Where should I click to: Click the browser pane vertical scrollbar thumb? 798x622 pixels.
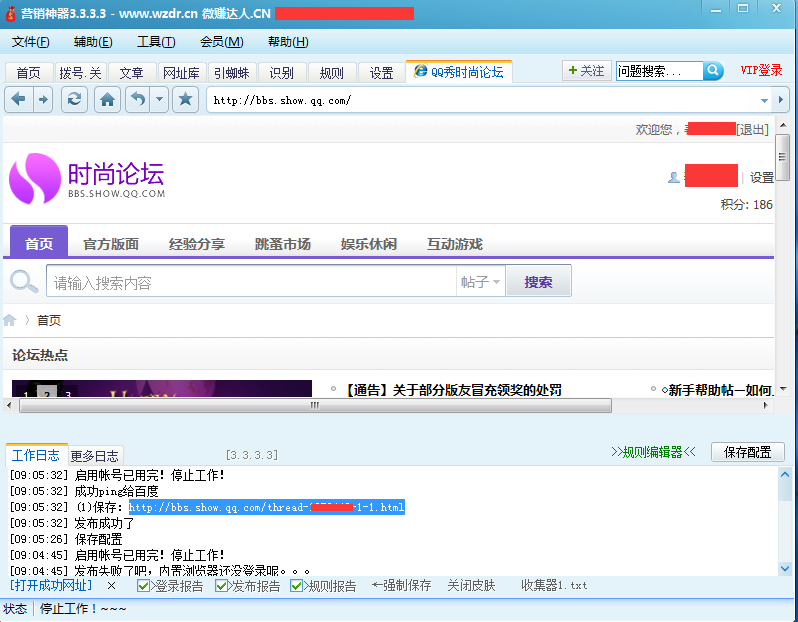(783, 157)
